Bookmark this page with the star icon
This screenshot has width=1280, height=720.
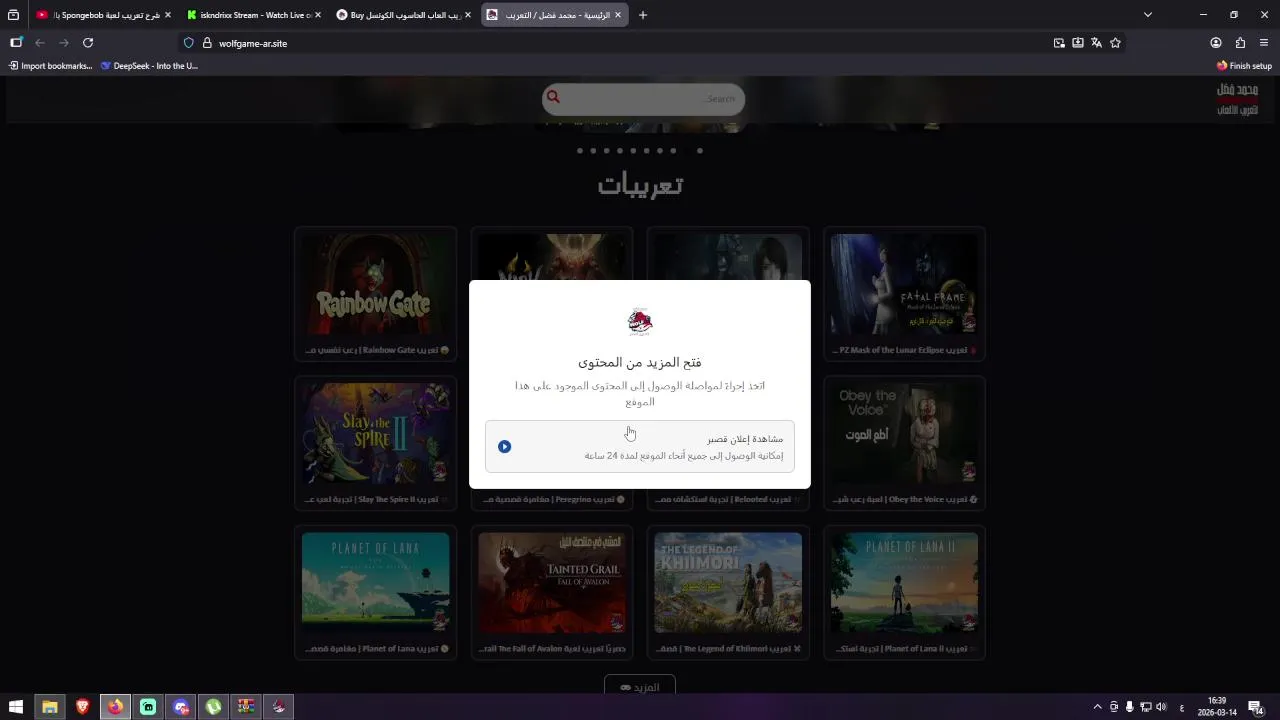[x=1115, y=43]
